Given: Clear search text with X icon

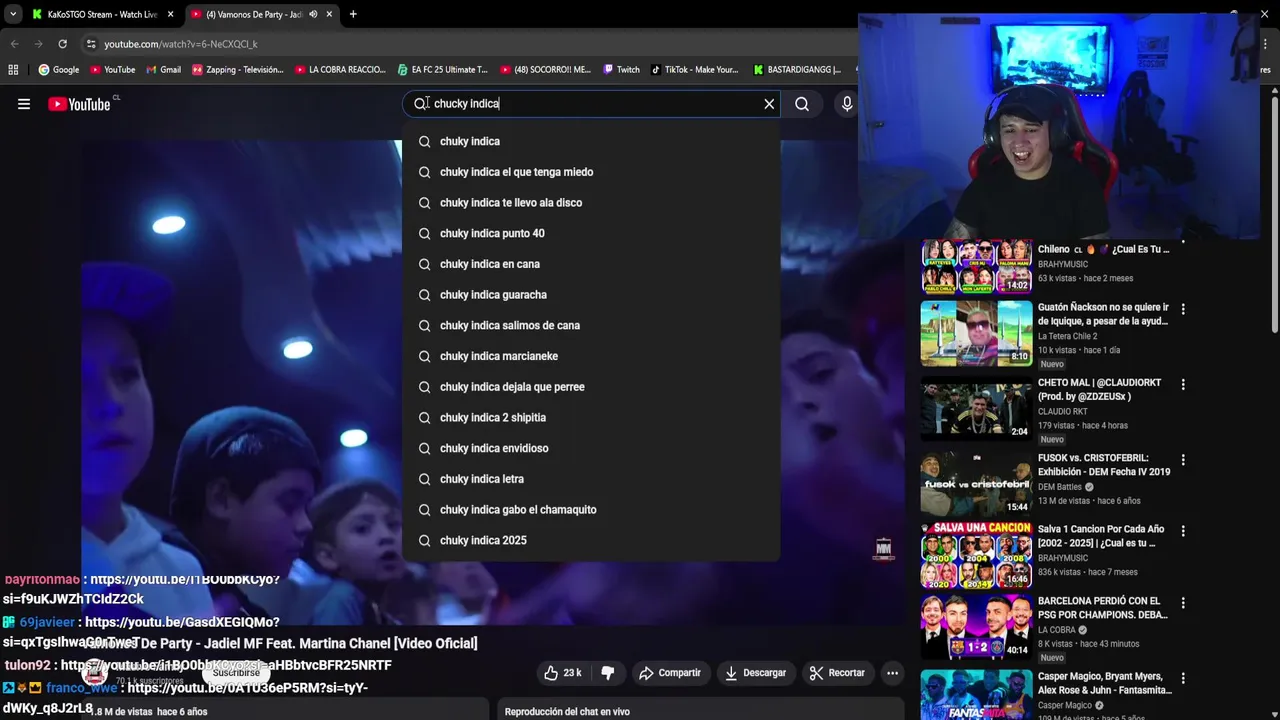Looking at the screenshot, I should [x=769, y=104].
